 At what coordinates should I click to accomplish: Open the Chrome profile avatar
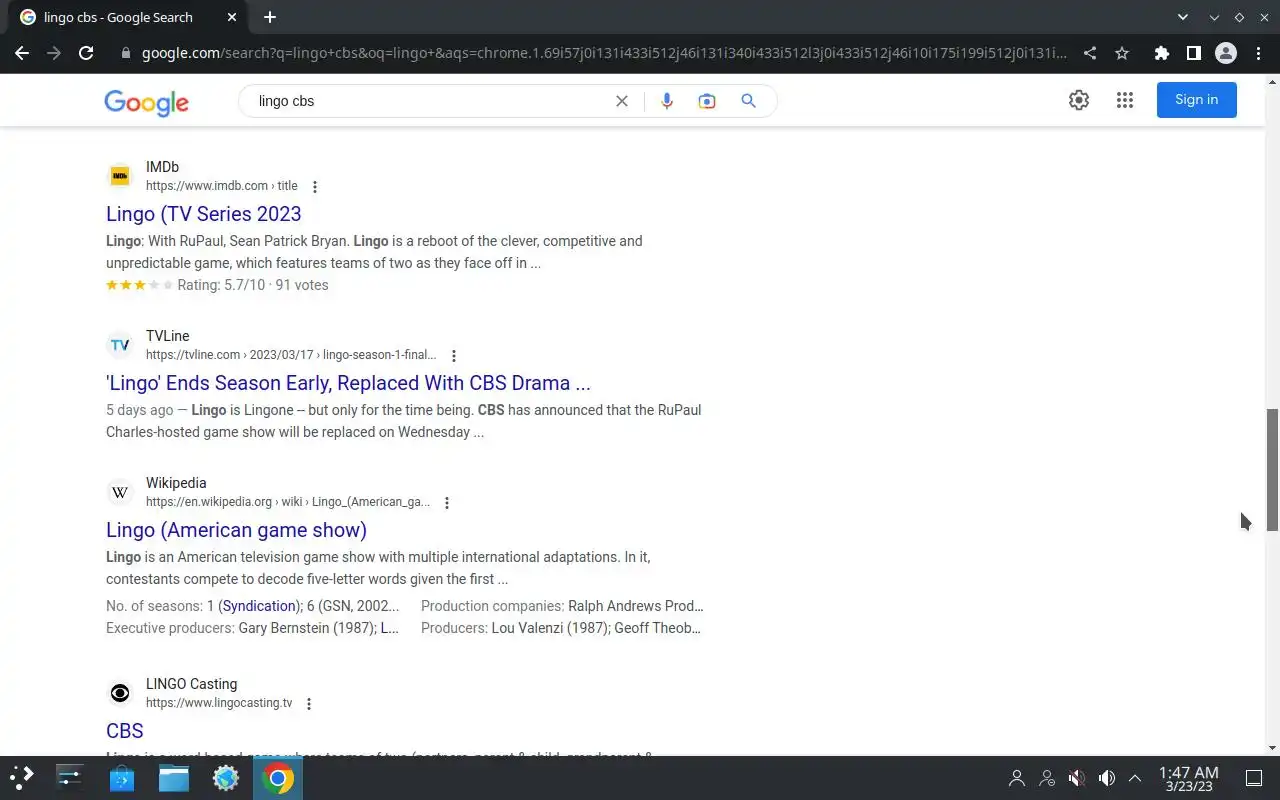click(1225, 53)
